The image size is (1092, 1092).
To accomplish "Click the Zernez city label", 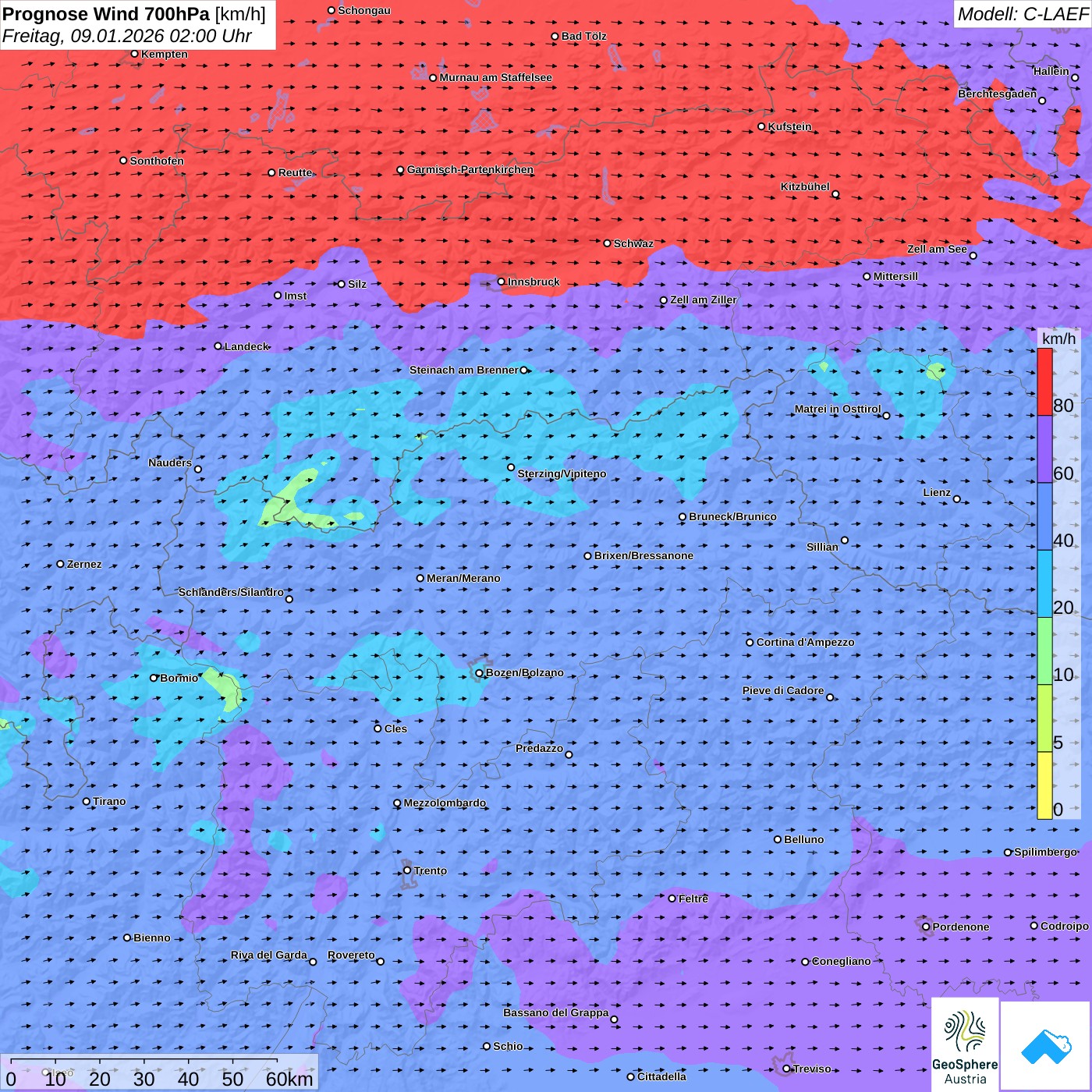I will coord(84,564).
